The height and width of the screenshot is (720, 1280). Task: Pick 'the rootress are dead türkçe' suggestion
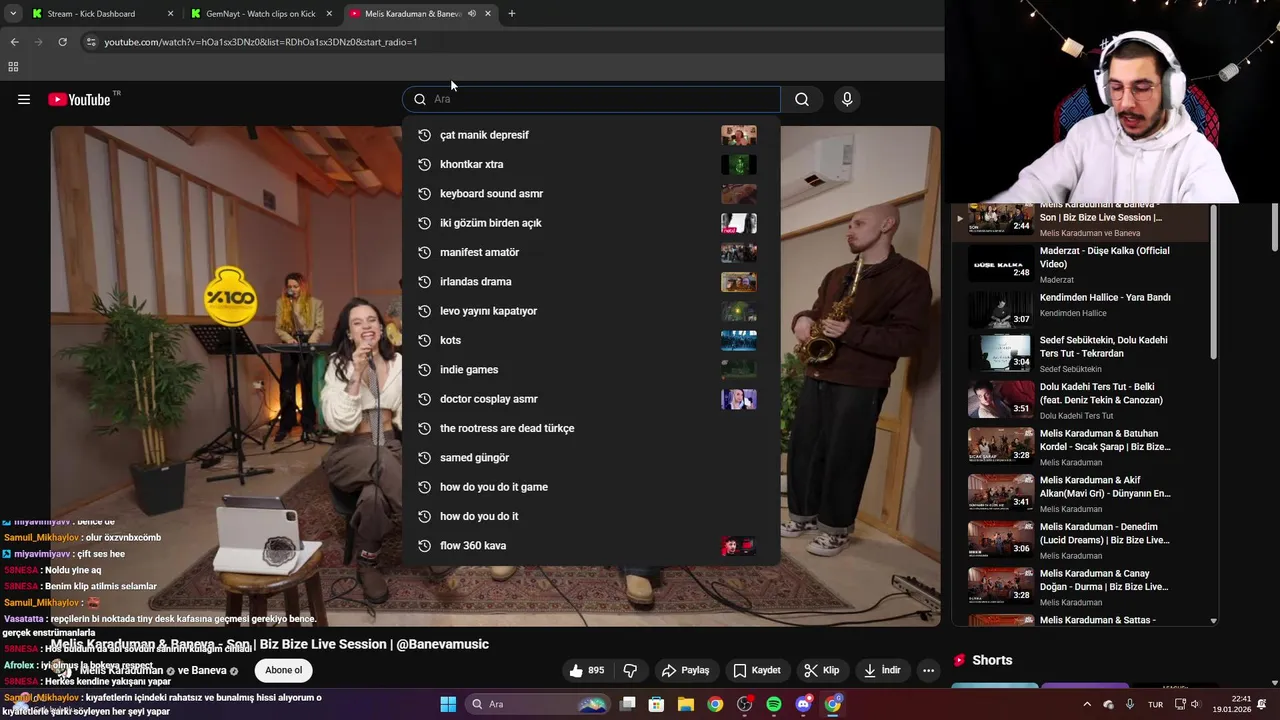[591, 428]
